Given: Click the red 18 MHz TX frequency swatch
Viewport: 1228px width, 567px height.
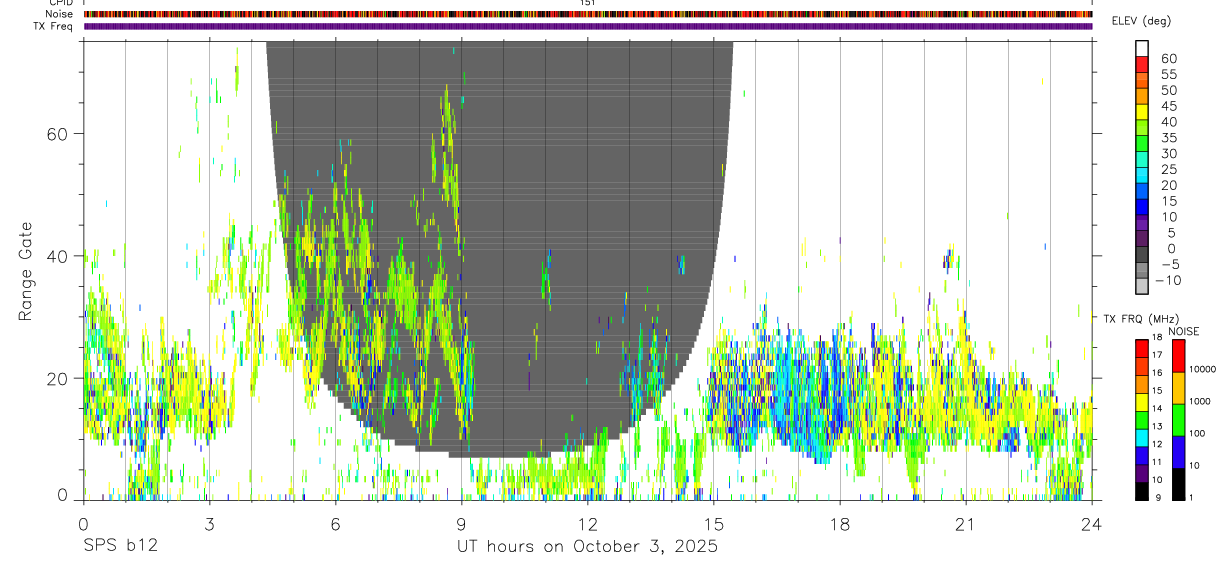Looking at the screenshot, I should (1142, 349).
